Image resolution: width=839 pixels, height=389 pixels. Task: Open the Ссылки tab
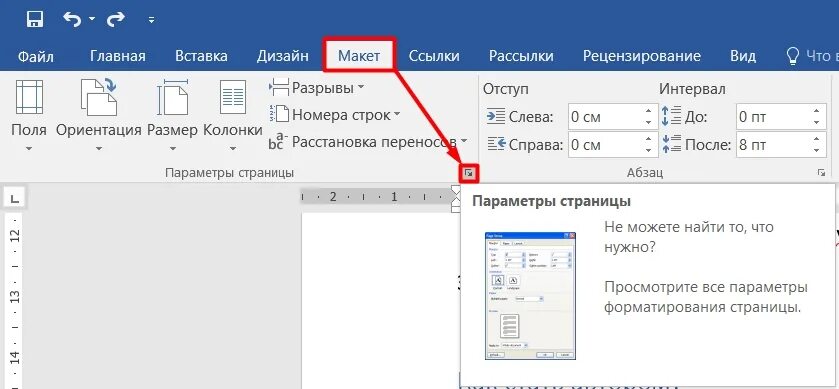[x=434, y=56]
